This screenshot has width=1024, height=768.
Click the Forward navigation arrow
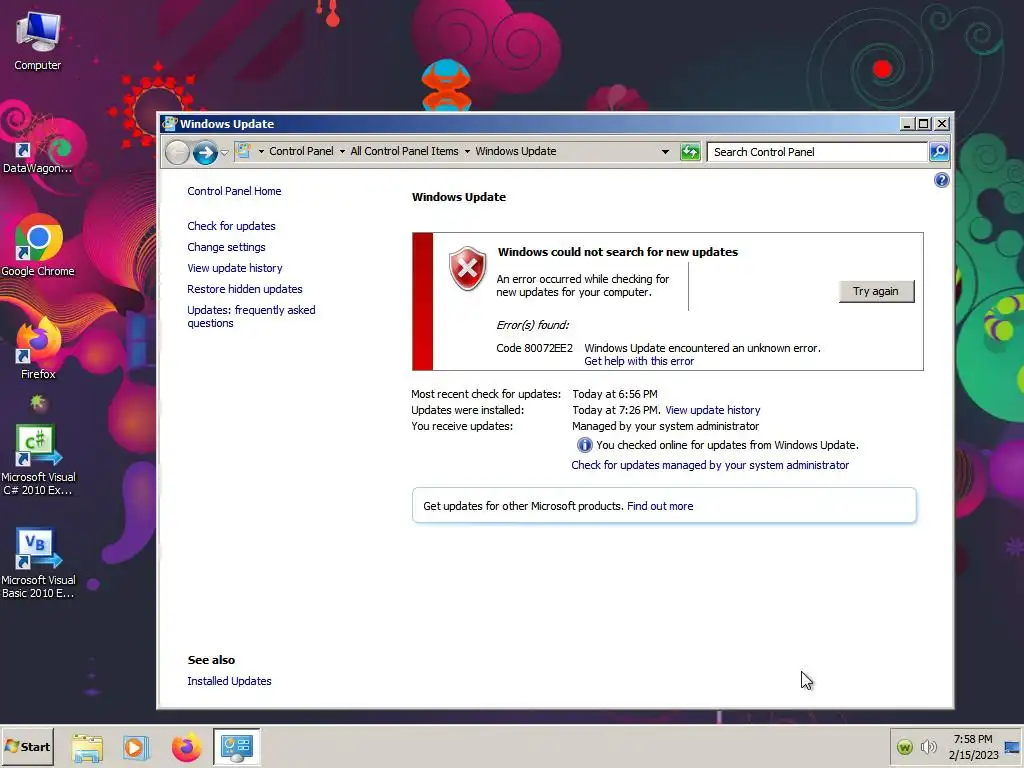coord(205,152)
